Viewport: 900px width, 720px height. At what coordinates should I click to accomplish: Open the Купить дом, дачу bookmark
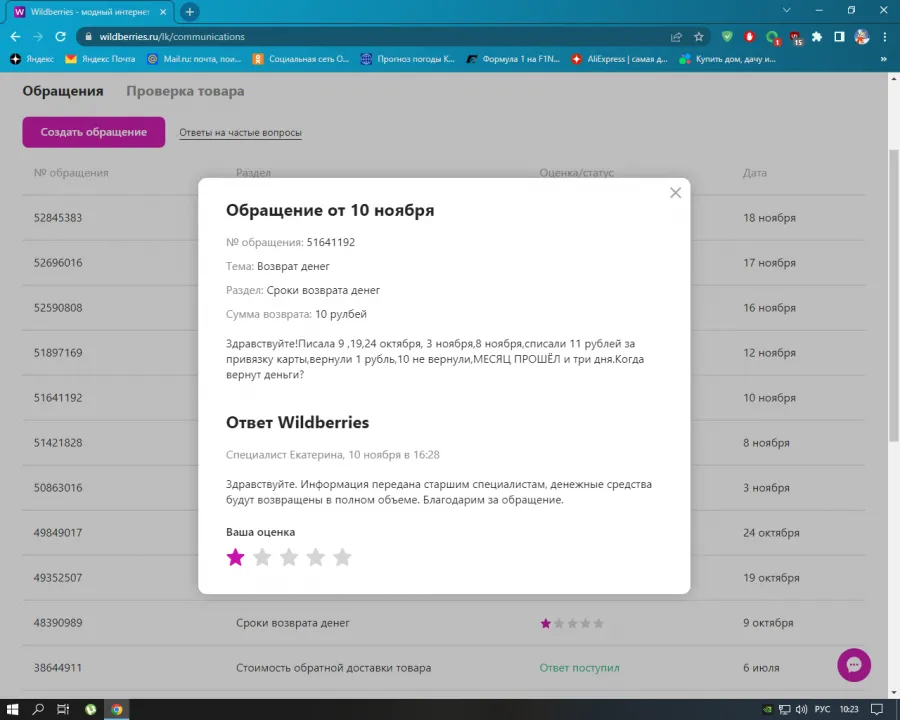coord(727,59)
